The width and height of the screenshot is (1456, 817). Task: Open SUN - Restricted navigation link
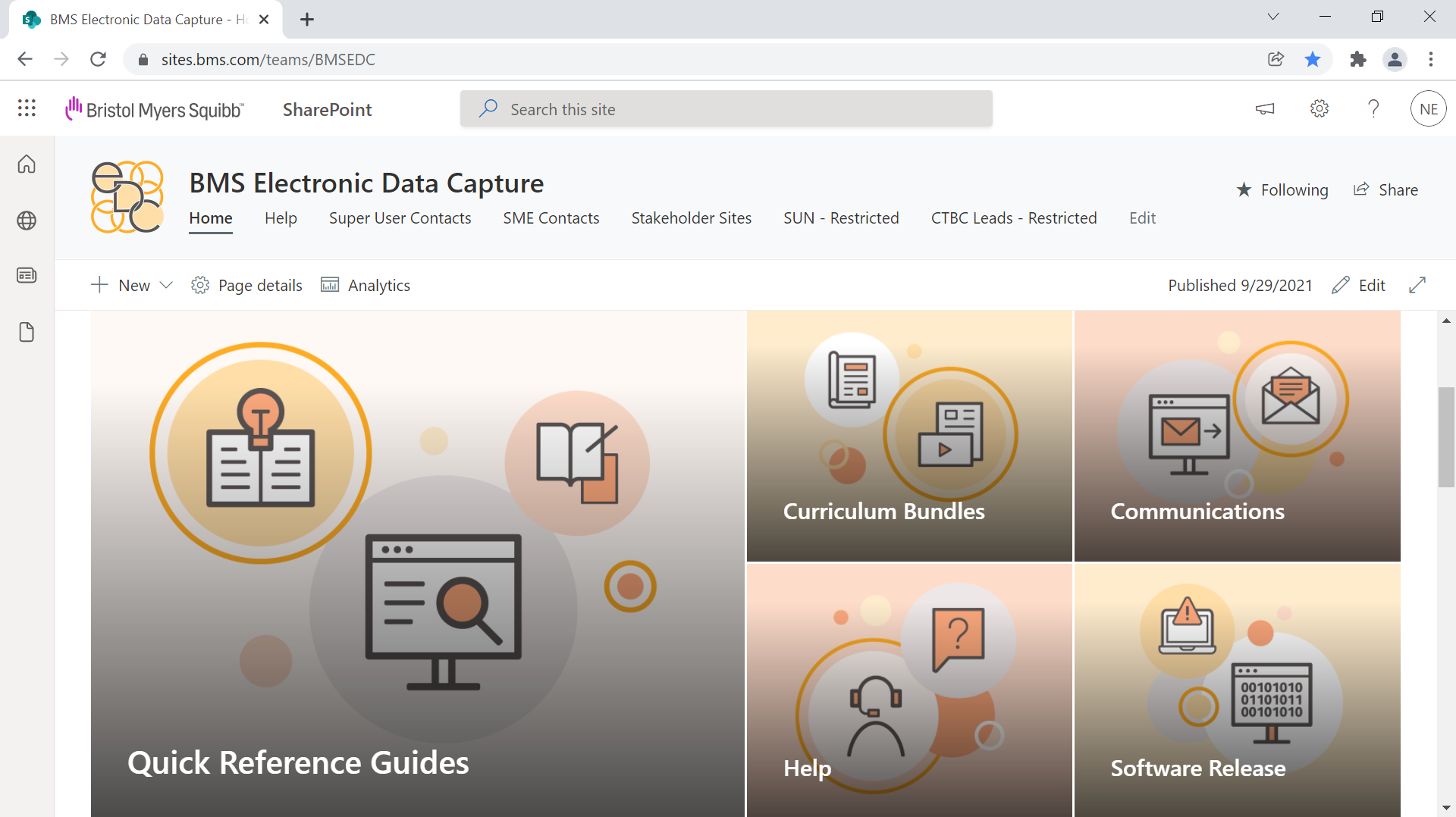pos(841,218)
